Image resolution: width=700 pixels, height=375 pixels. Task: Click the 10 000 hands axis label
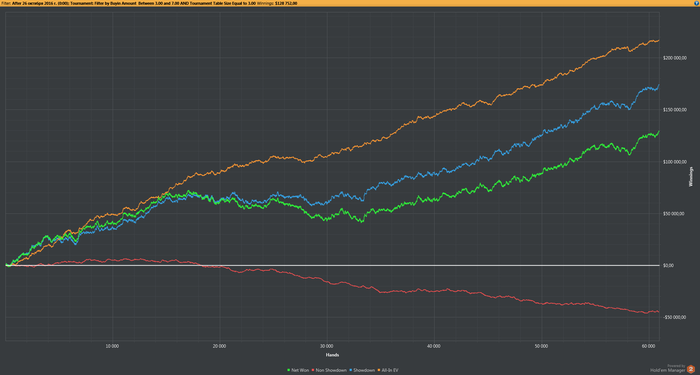[x=112, y=346]
